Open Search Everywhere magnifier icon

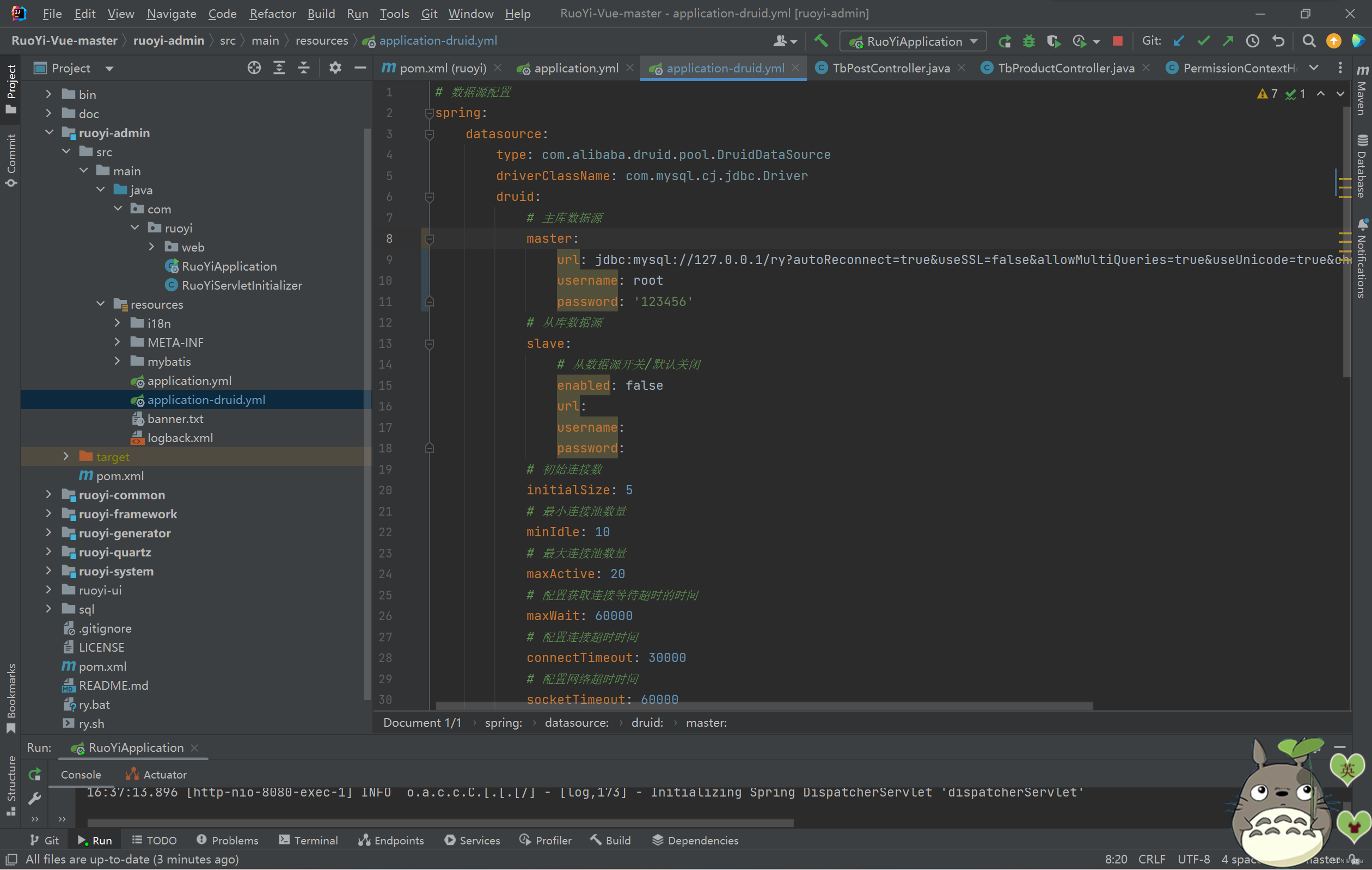pyautogui.click(x=1309, y=41)
